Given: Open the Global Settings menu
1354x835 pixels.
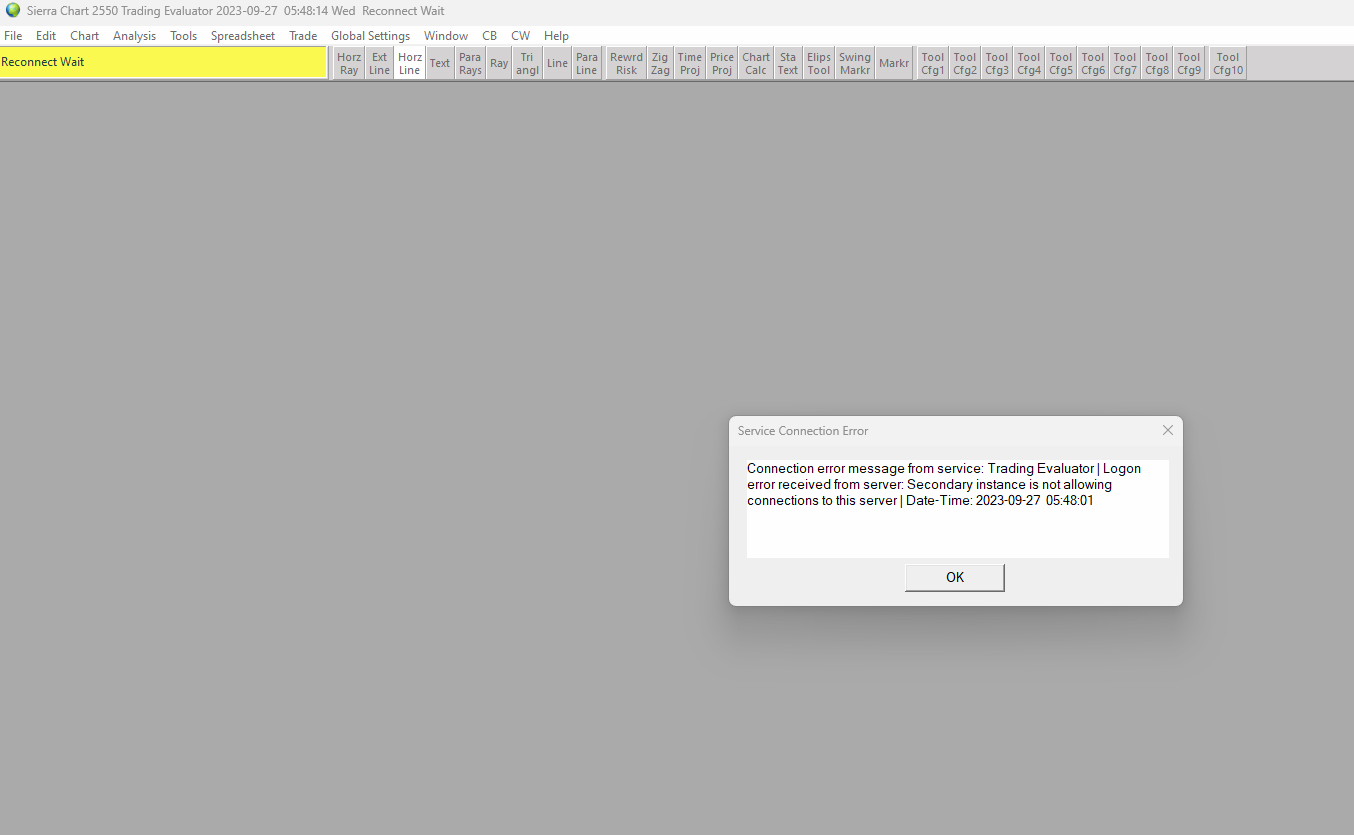Looking at the screenshot, I should pyautogui.click(x=370, y=36).
